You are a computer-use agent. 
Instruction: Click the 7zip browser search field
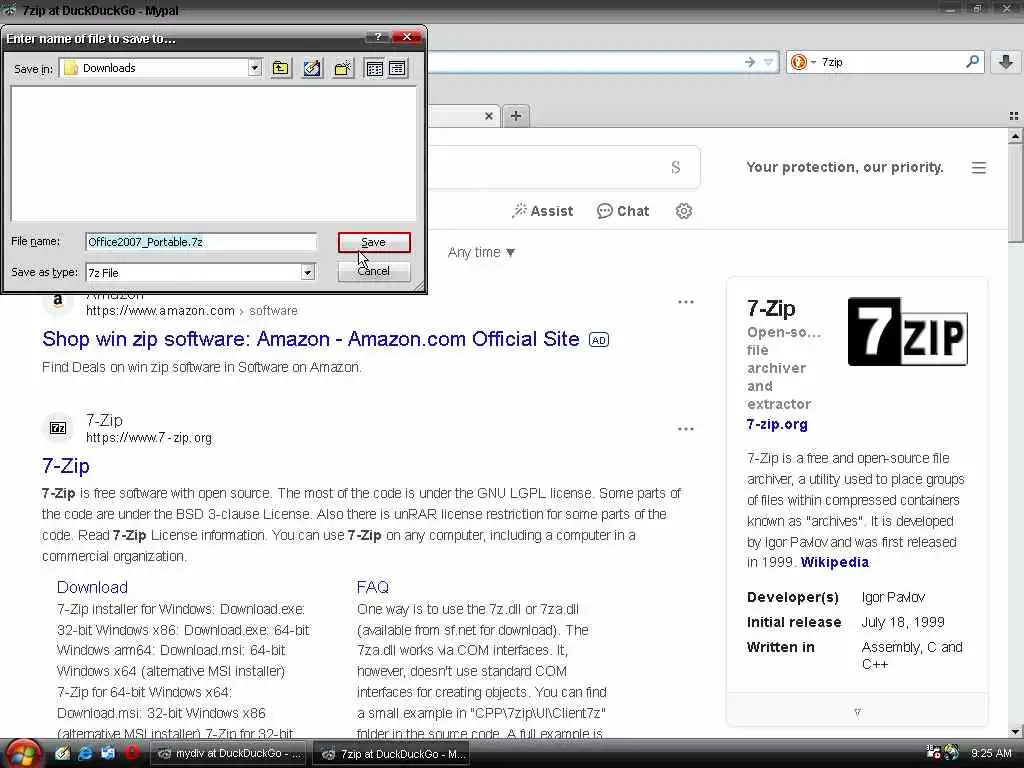point(891,62)
